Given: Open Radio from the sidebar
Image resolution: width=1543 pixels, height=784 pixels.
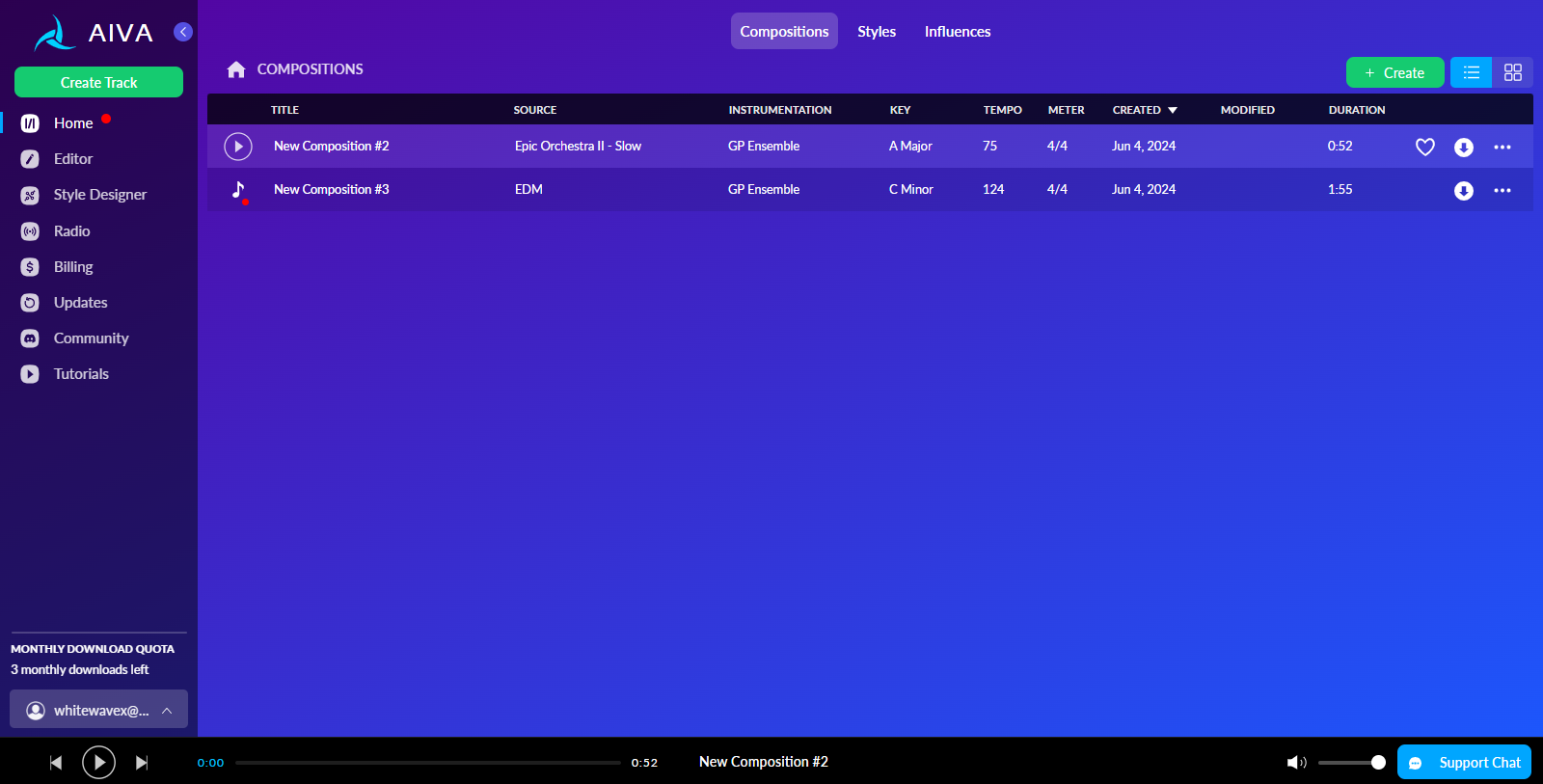Looking at the screenshot, I should (71, 231).
